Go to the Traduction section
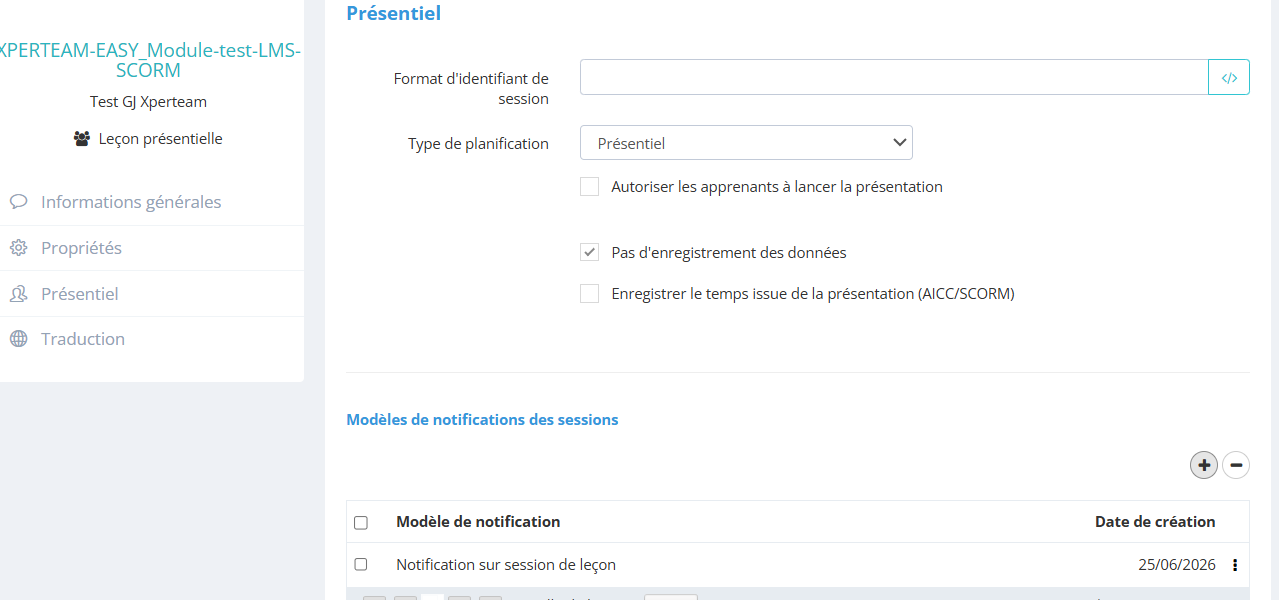 [x=83, y=339]
